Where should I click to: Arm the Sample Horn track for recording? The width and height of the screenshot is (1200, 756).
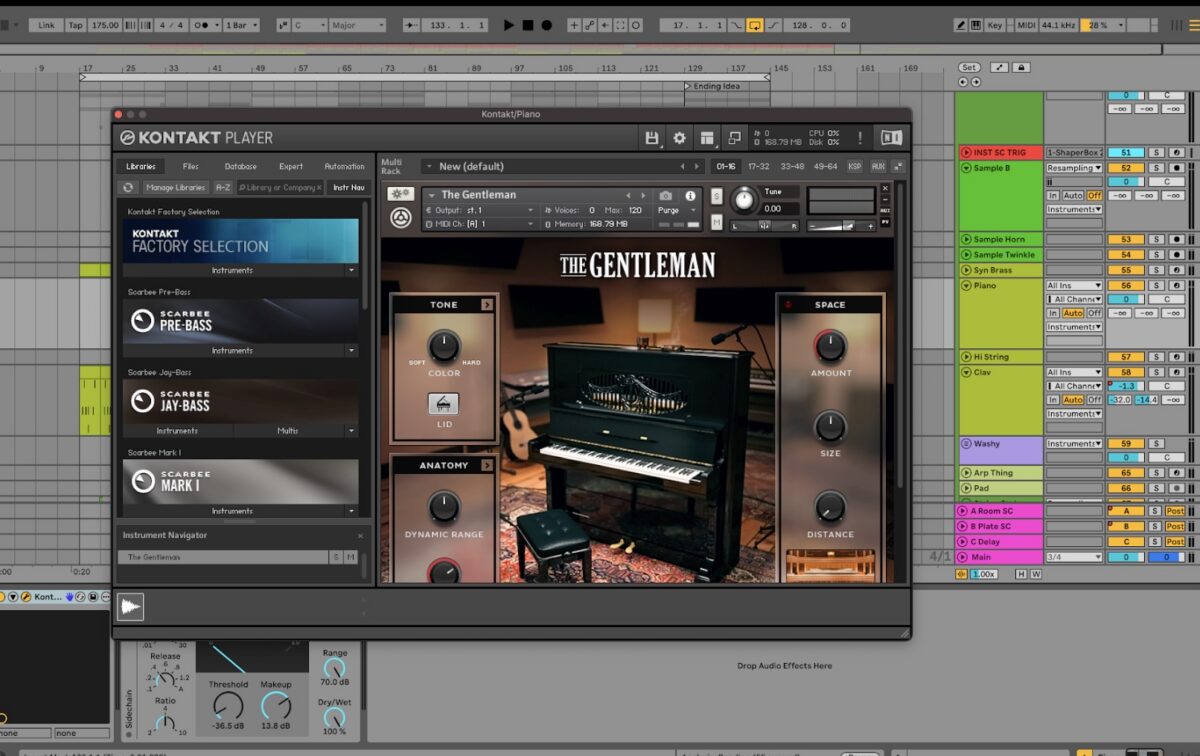tap(1175, 240)
